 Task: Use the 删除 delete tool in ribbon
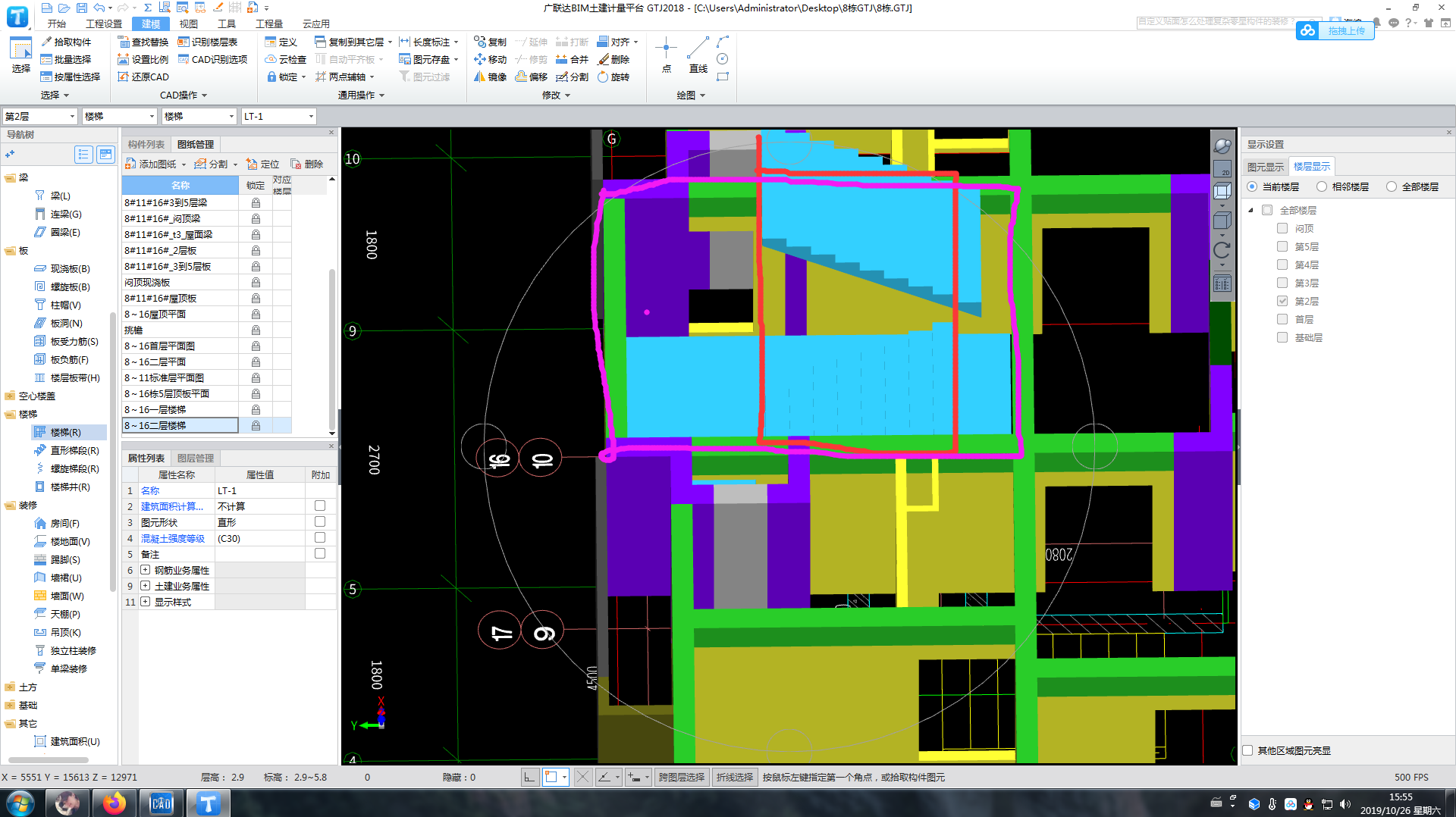[x=613, y=59]
